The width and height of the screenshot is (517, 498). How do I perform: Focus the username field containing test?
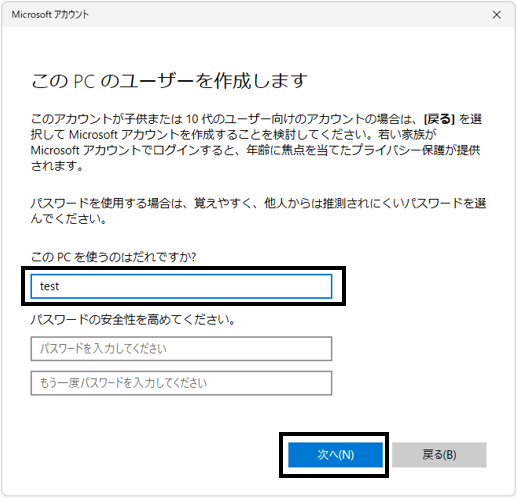coord(181,286)
